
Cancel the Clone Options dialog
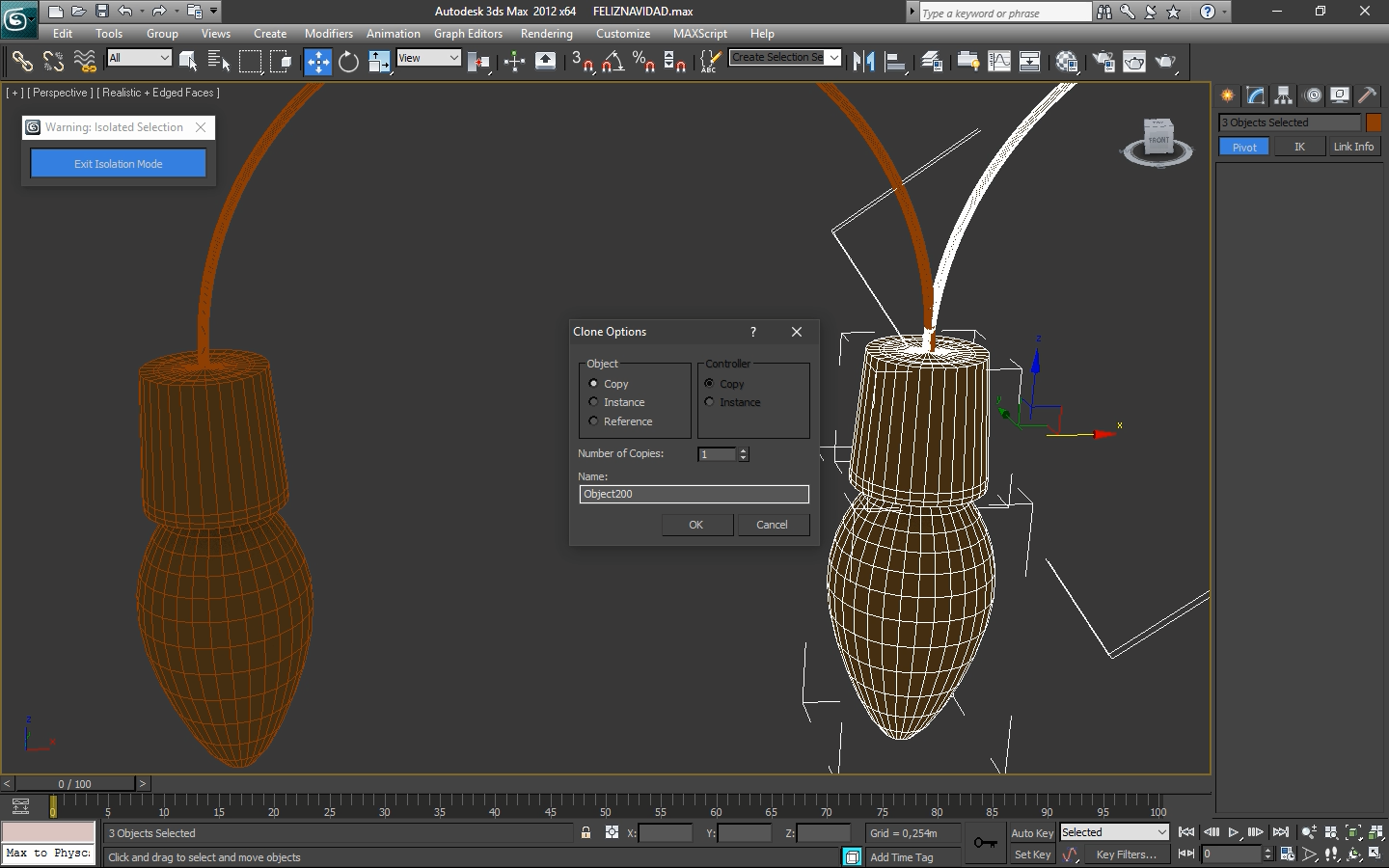pos(773,525)
